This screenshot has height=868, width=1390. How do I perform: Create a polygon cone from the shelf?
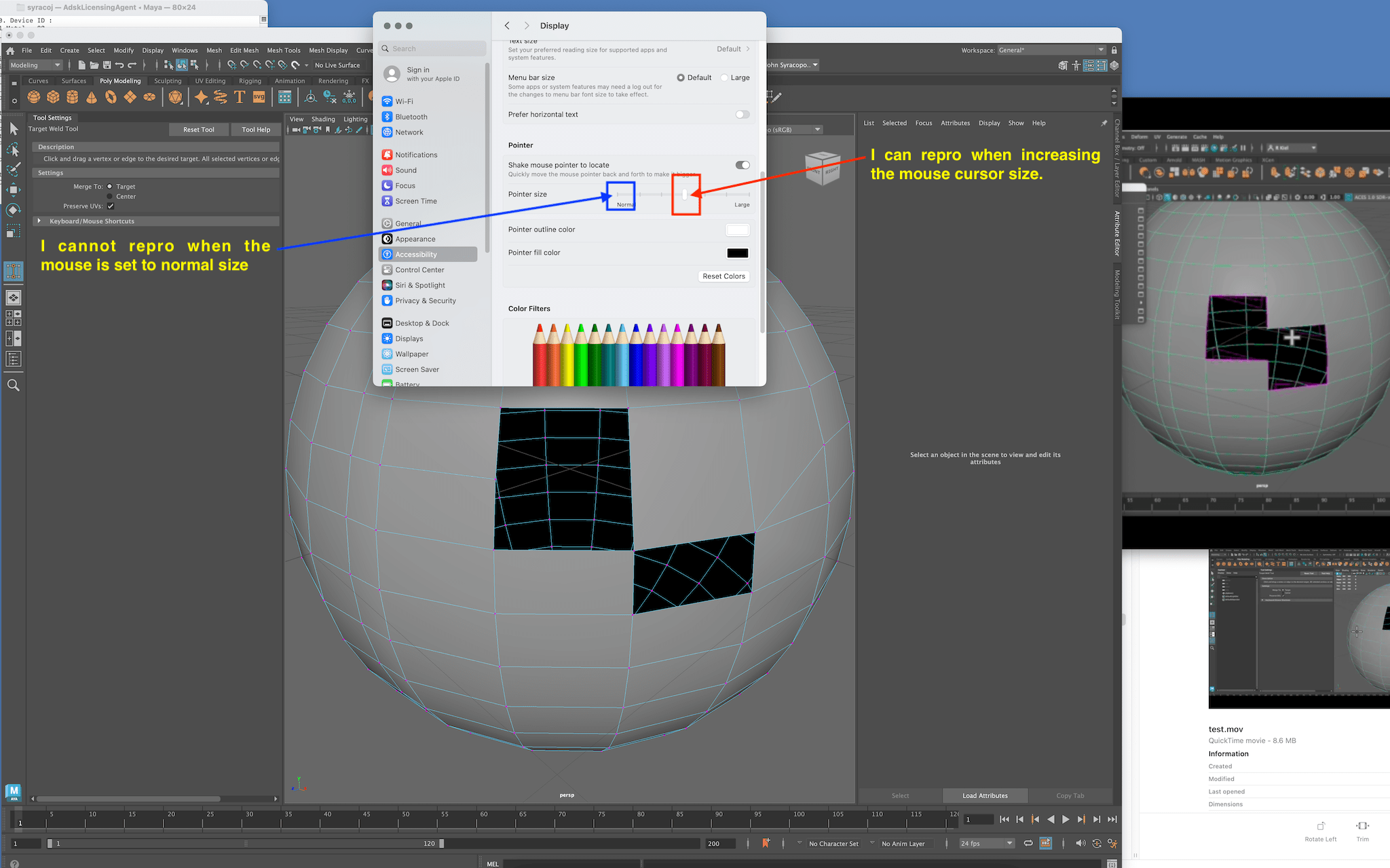pyautogui.click(x=92, y=97)
